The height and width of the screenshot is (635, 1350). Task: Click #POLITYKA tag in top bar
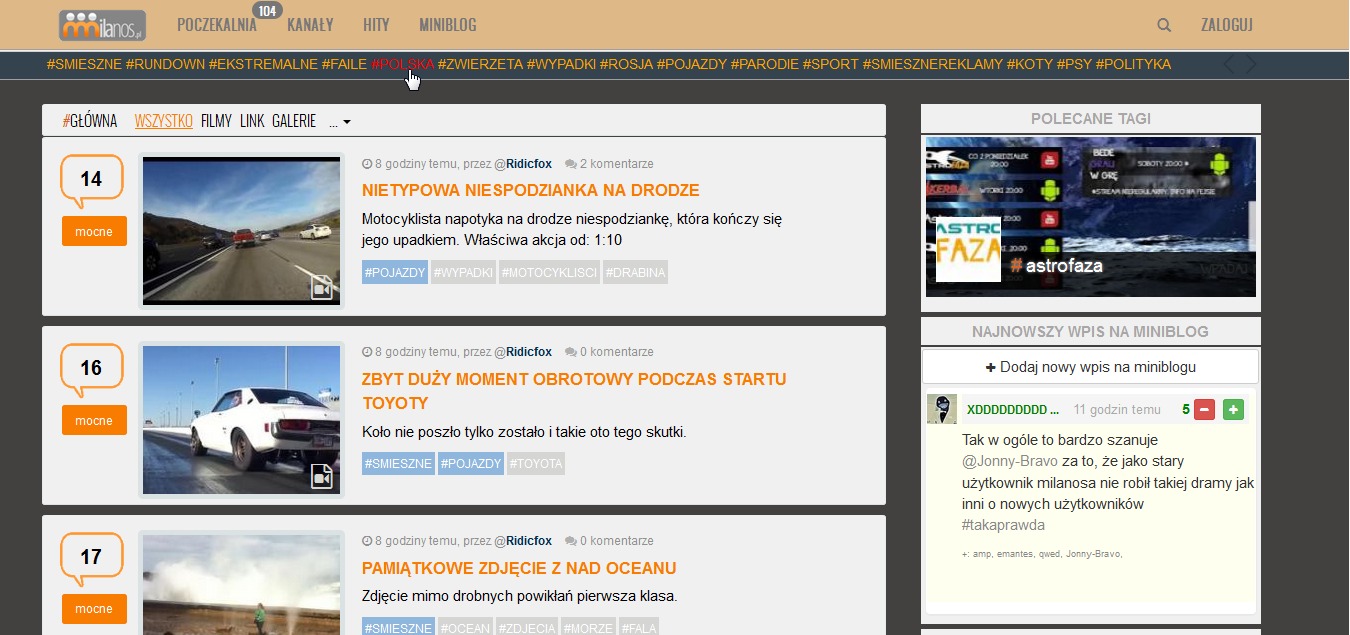pyautogui.click(x=1133, y=64)
